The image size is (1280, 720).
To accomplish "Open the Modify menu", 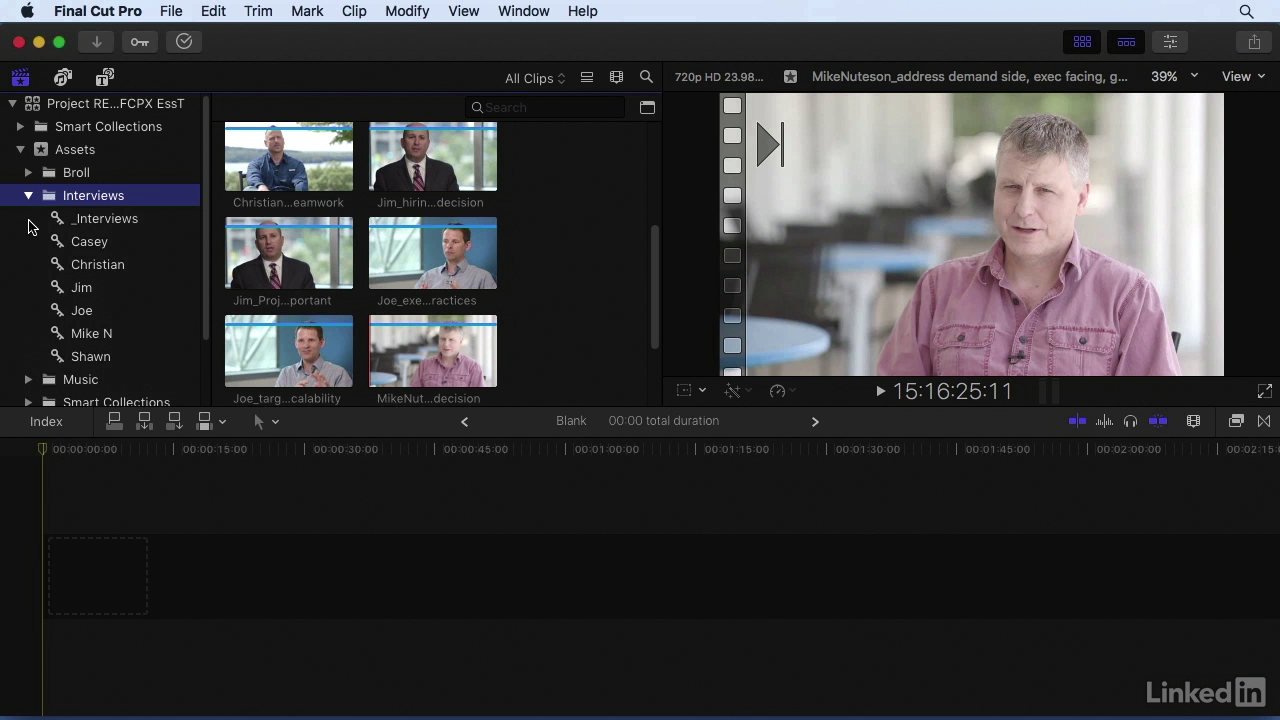I will [406, 11].
